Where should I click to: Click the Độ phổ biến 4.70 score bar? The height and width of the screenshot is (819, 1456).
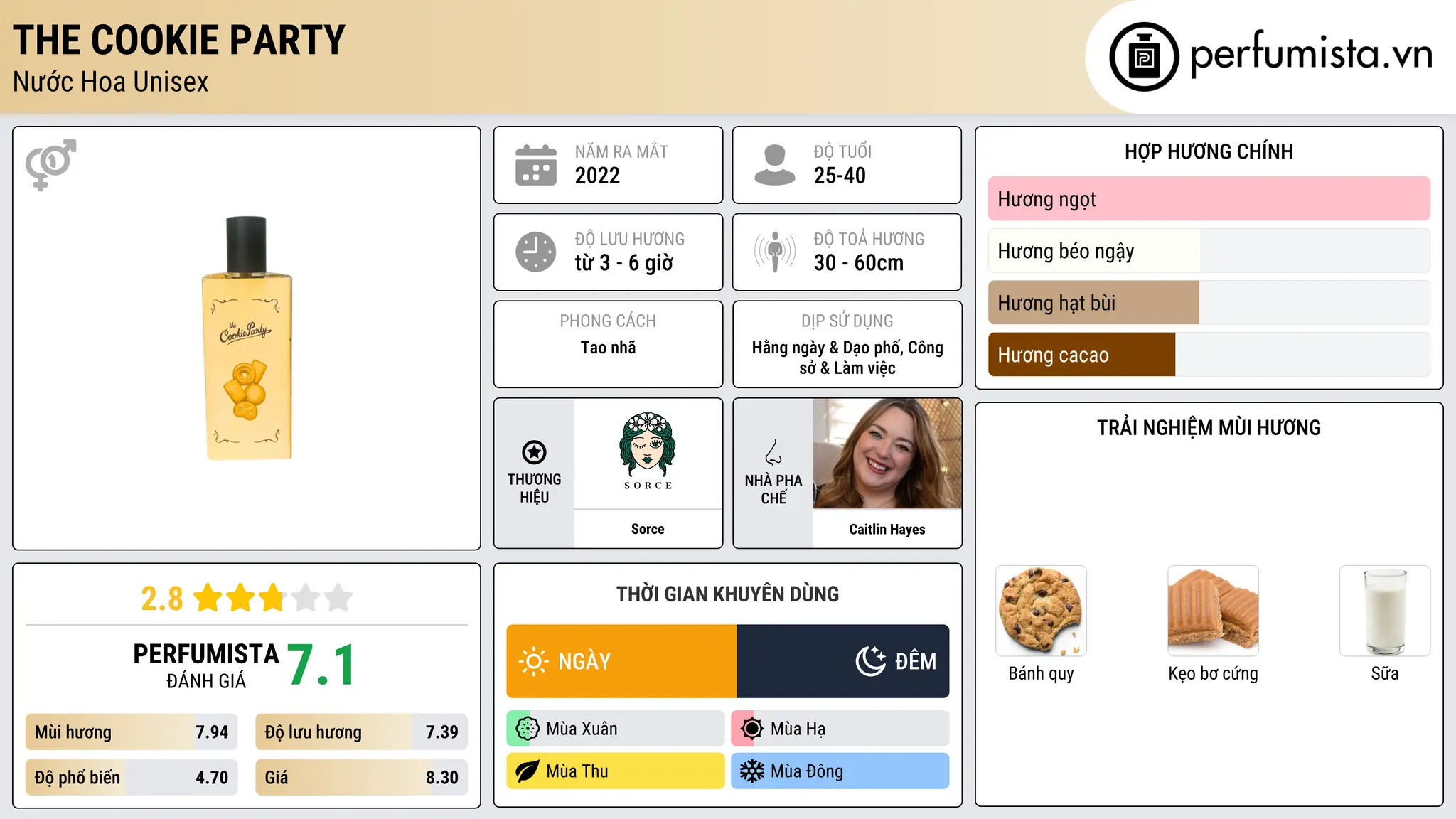(132, 777)
